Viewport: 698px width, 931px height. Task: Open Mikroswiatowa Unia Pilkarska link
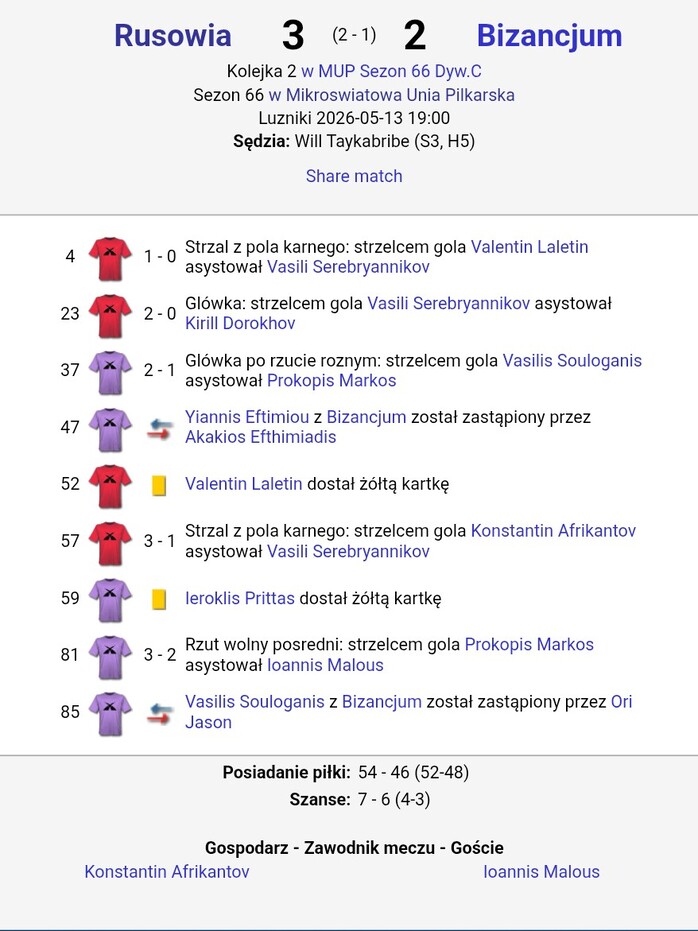tap(392, 95)
